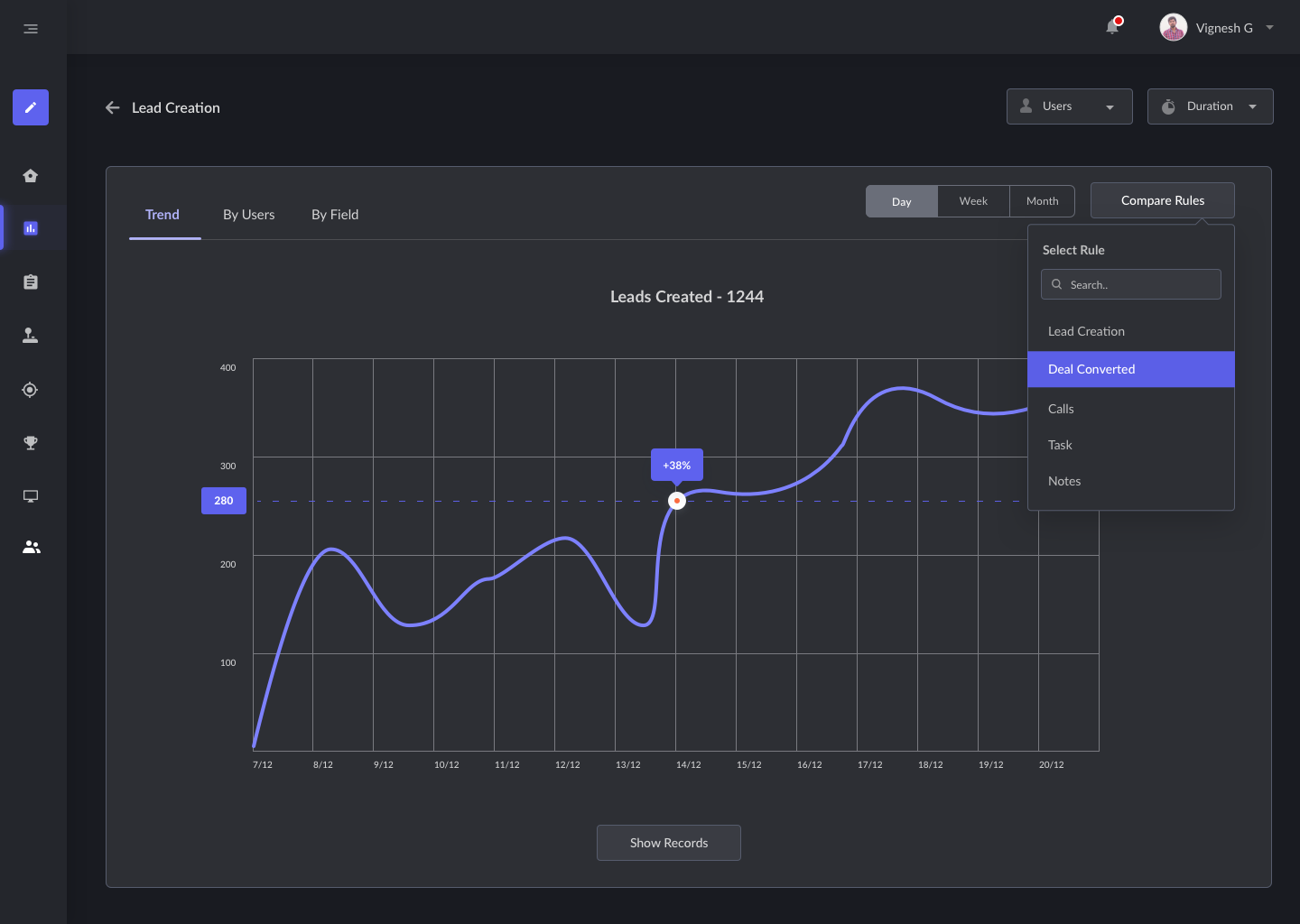
Task: Click the Show Records button
Action: pos(669,843)
